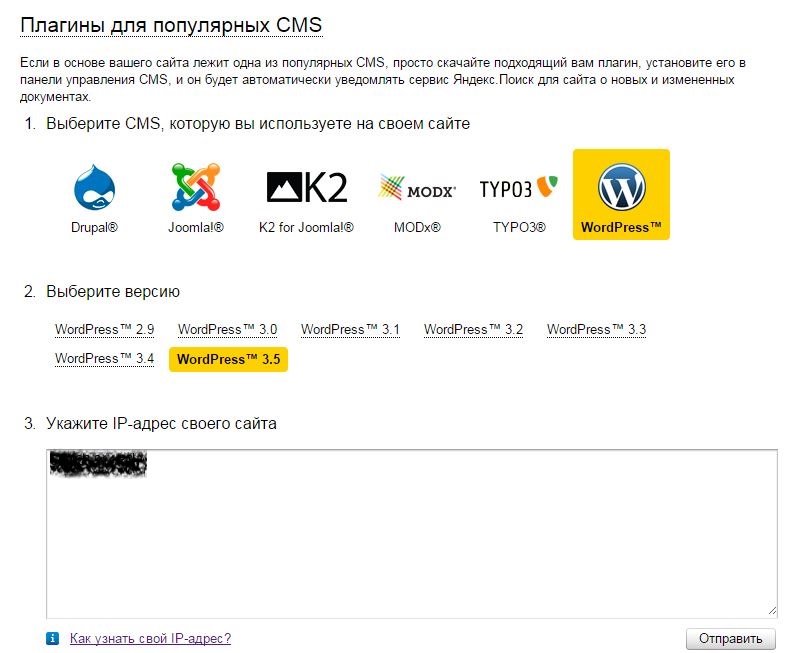The width and height of the screenshot is (809, 653).
Task: Select the MODx logo icon
Action: click(x=417, y=187)
